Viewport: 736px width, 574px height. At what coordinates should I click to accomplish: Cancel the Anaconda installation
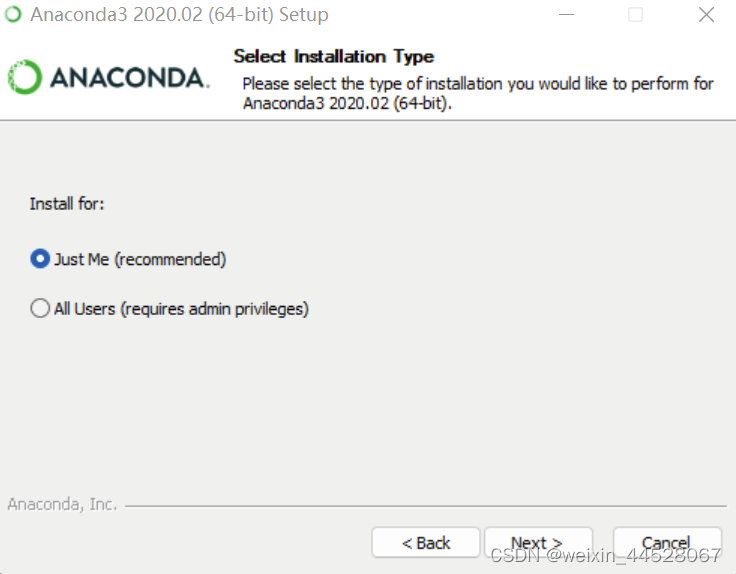(667, 543)
